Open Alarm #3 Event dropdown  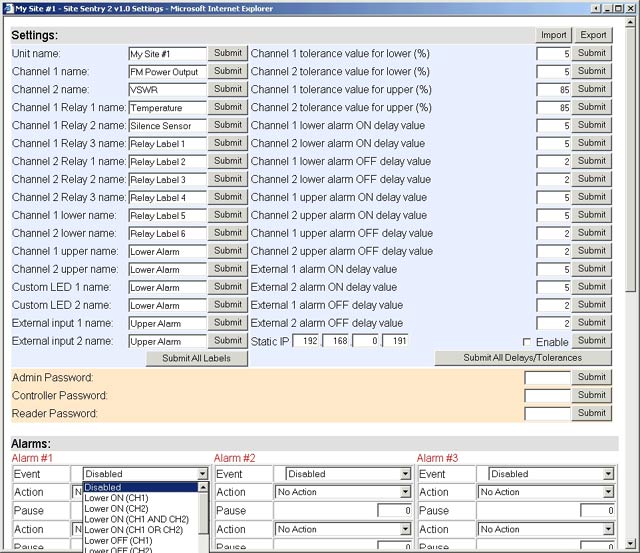point(551,474)
